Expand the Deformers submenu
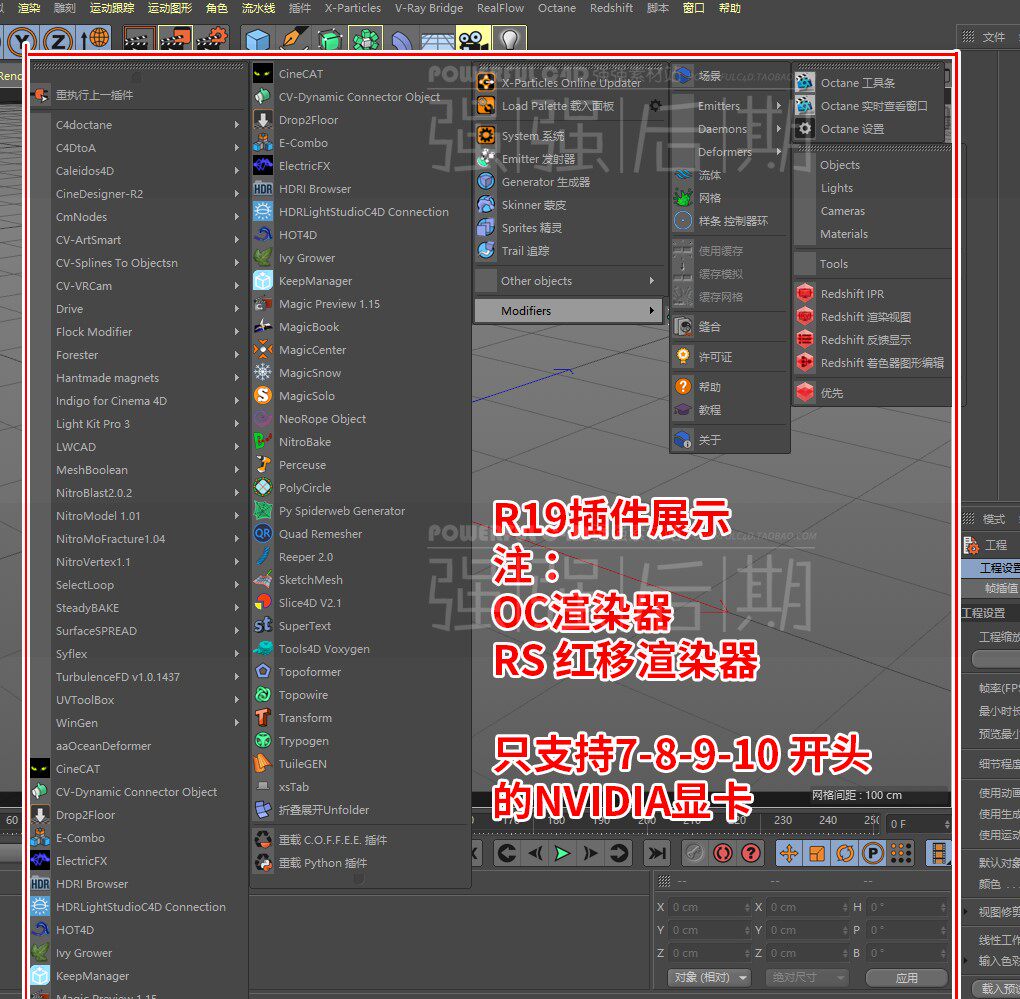Image resolution: width=1020 pixels, height=999 pixels. point(730,152)
